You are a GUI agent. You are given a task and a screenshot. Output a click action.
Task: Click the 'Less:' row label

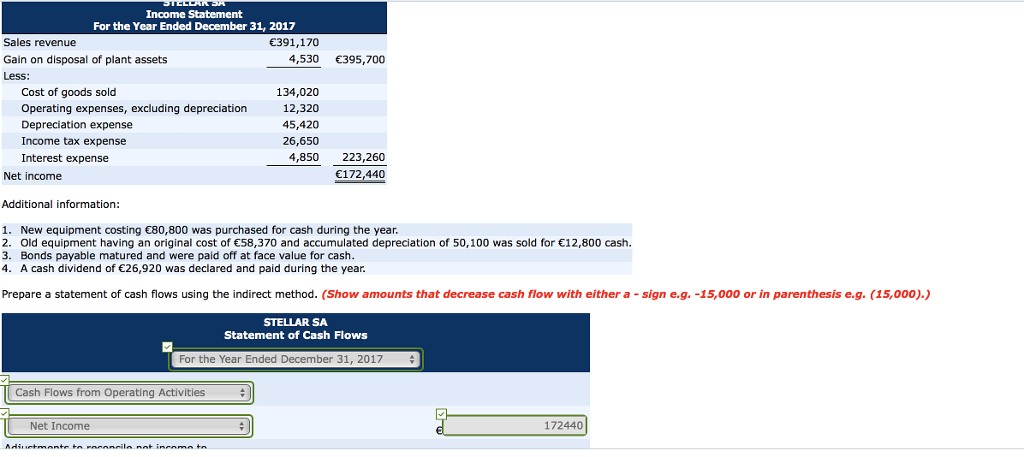point(15,76)
